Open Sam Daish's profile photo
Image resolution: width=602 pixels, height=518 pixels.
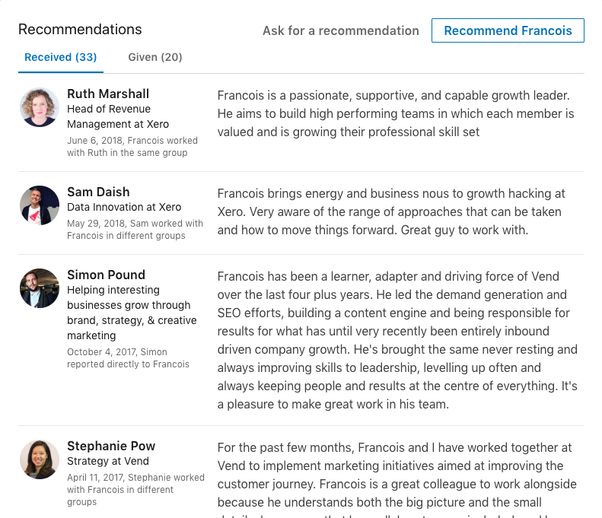pyautogui.click(x=40, y=205)
